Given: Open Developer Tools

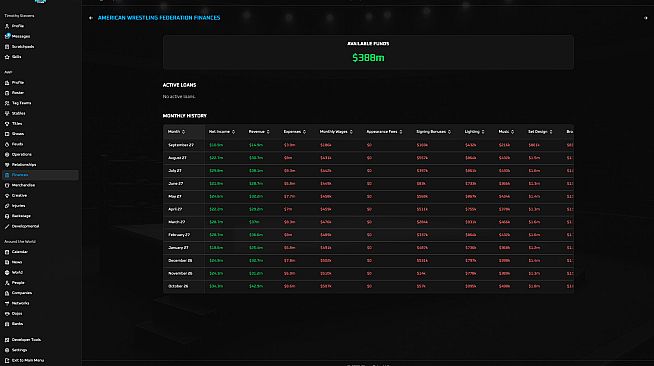Looking at the screenshot, I should point(23,340).
